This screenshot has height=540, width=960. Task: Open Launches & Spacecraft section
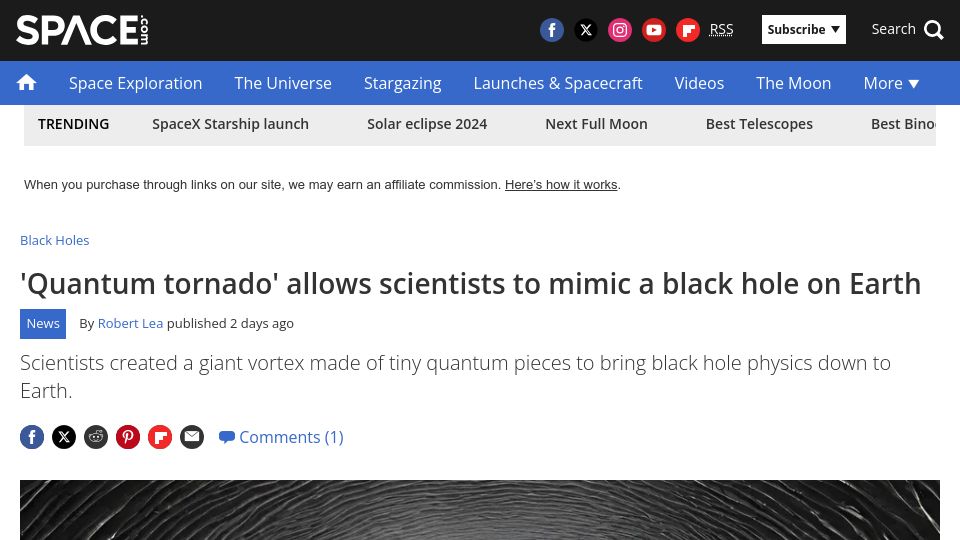[558, 83]
